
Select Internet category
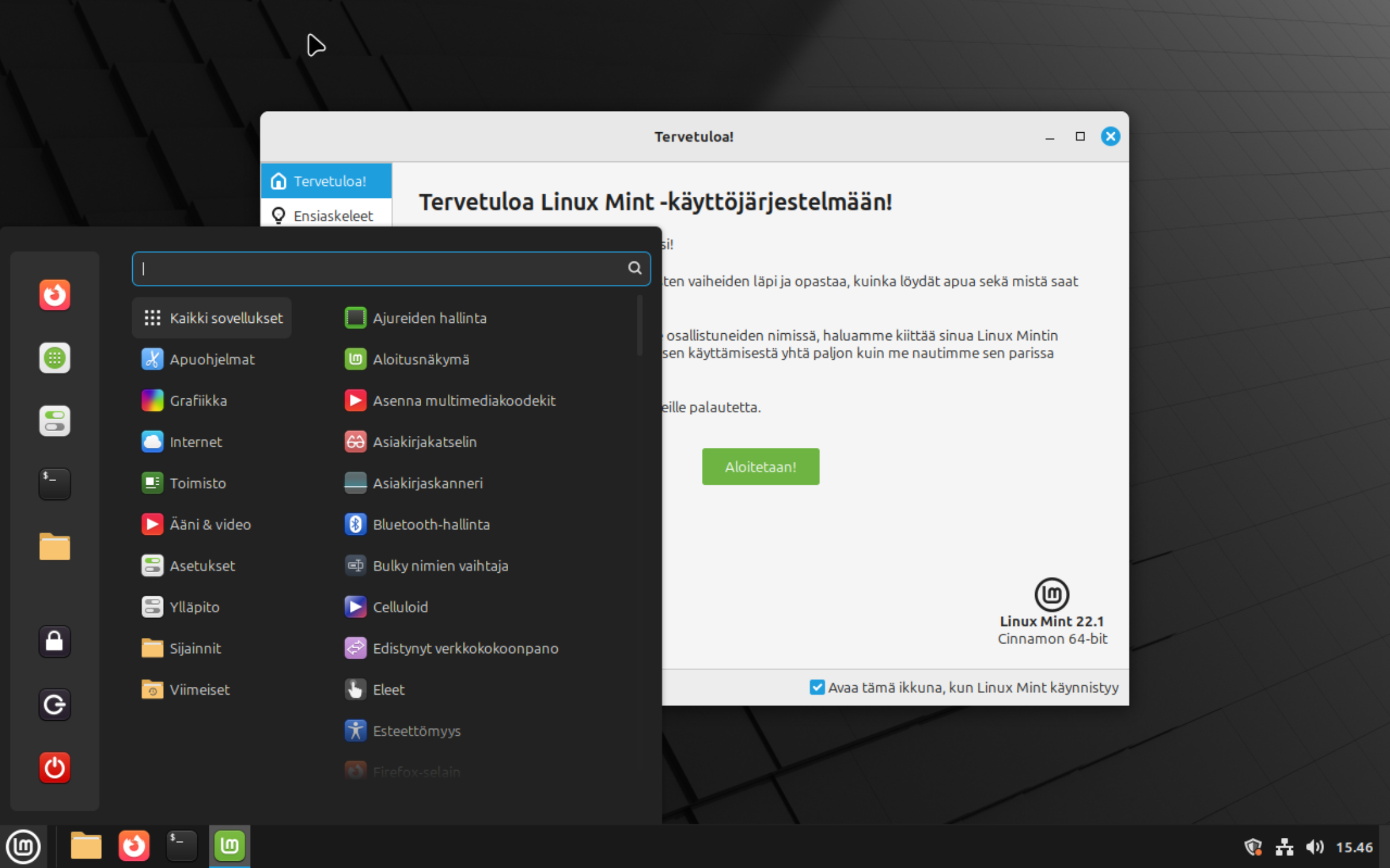[212, 442]
